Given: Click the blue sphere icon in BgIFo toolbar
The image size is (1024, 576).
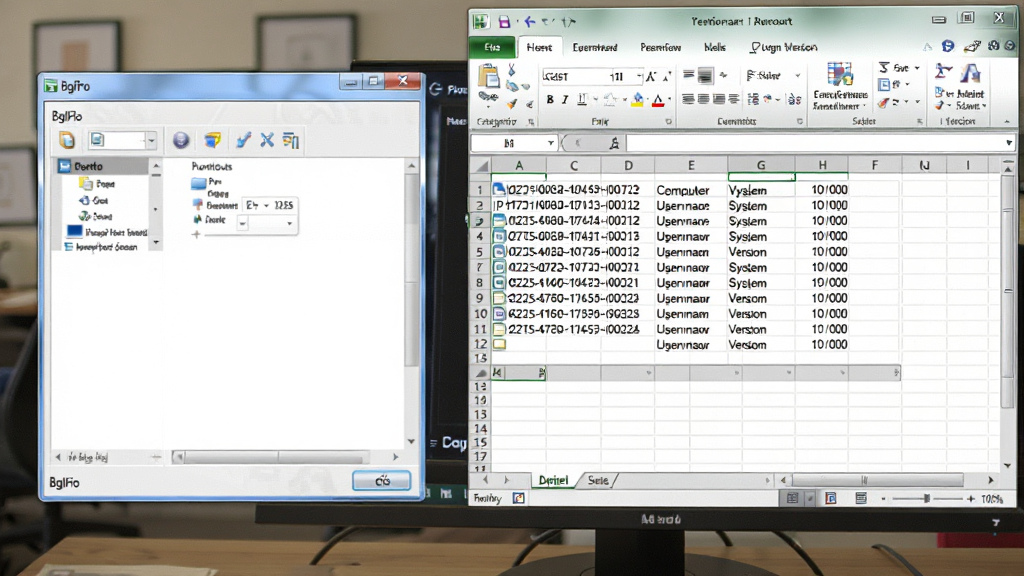Looking at the screenshot, I should 181,140.
